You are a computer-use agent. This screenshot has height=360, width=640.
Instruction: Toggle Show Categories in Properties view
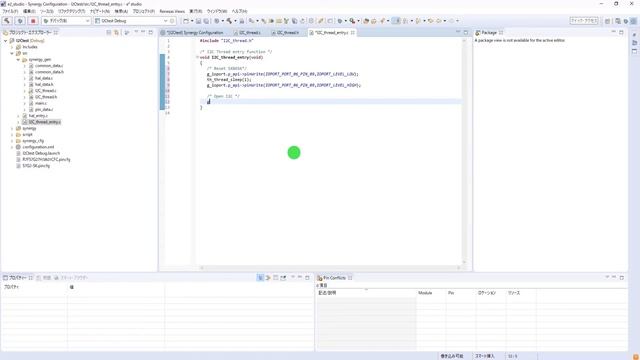point(260,278)
